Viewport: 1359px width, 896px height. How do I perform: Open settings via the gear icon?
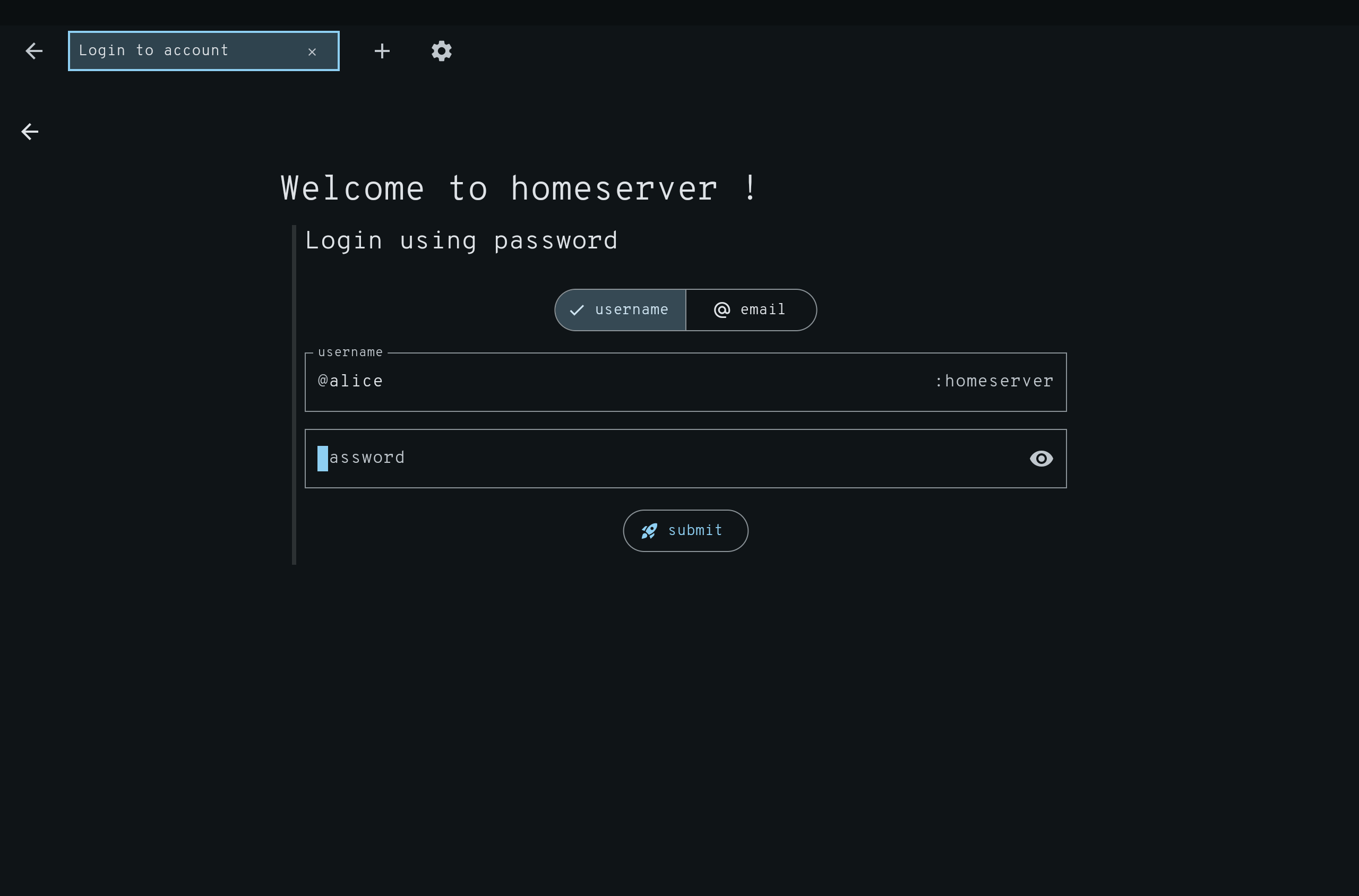(441, 51)
